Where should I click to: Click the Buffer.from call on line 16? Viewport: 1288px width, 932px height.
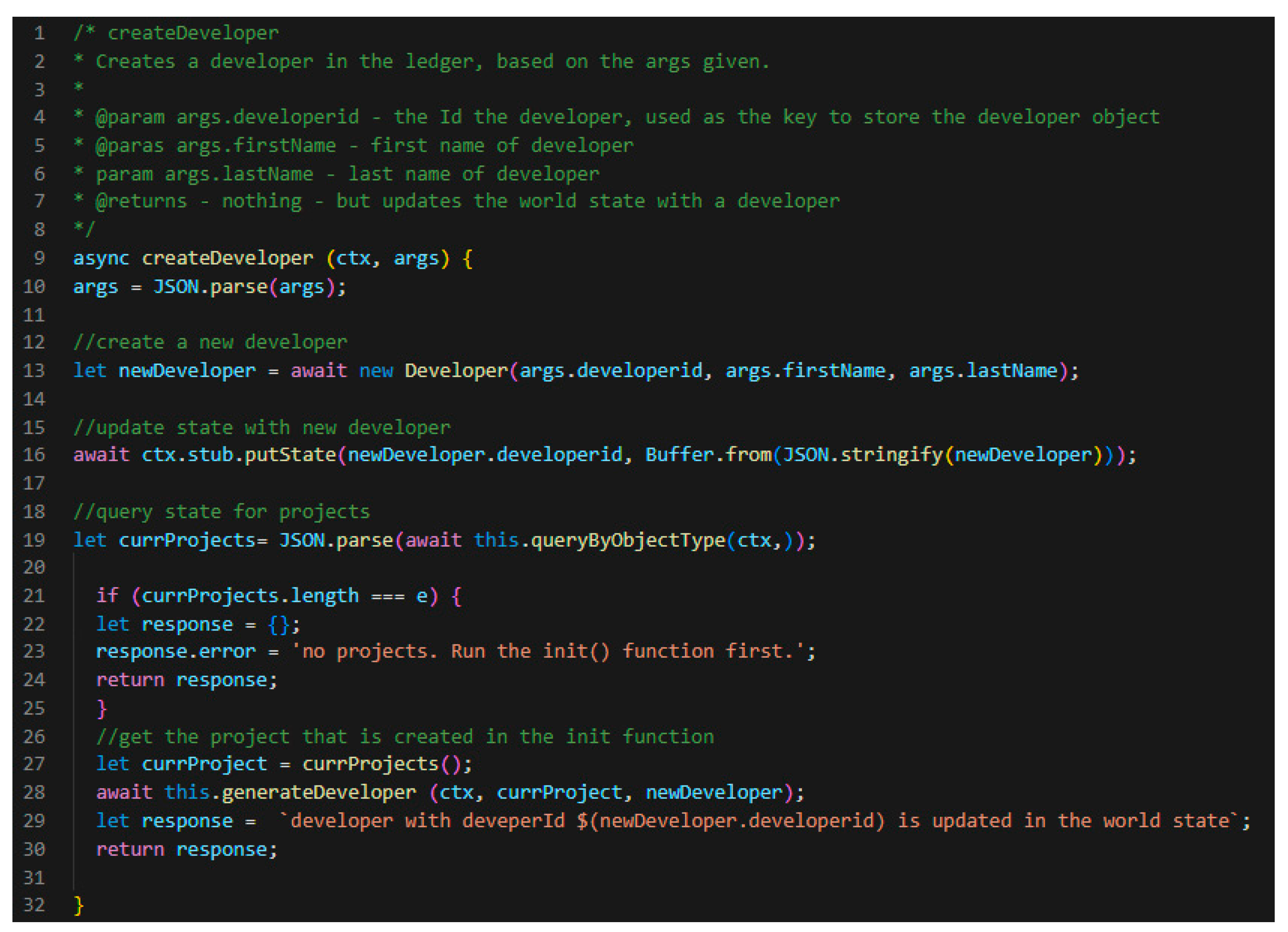(708, 455)
